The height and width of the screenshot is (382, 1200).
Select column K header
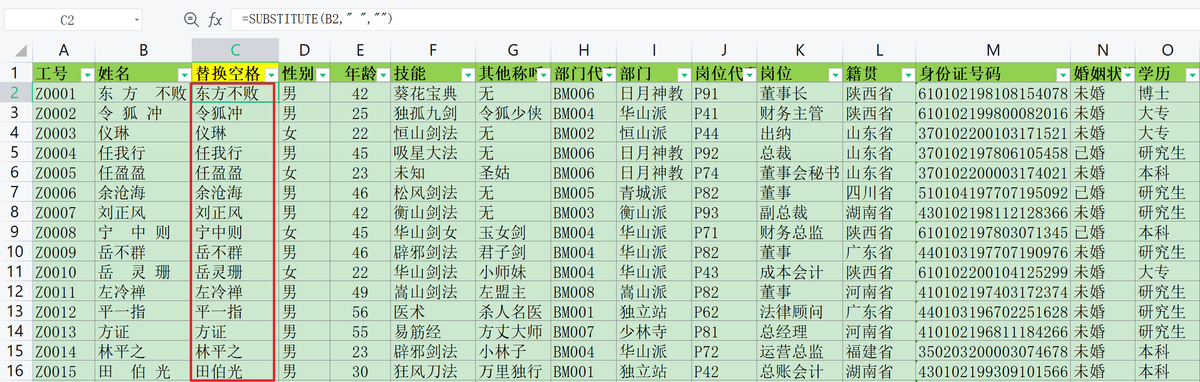(x=799, y=50)
